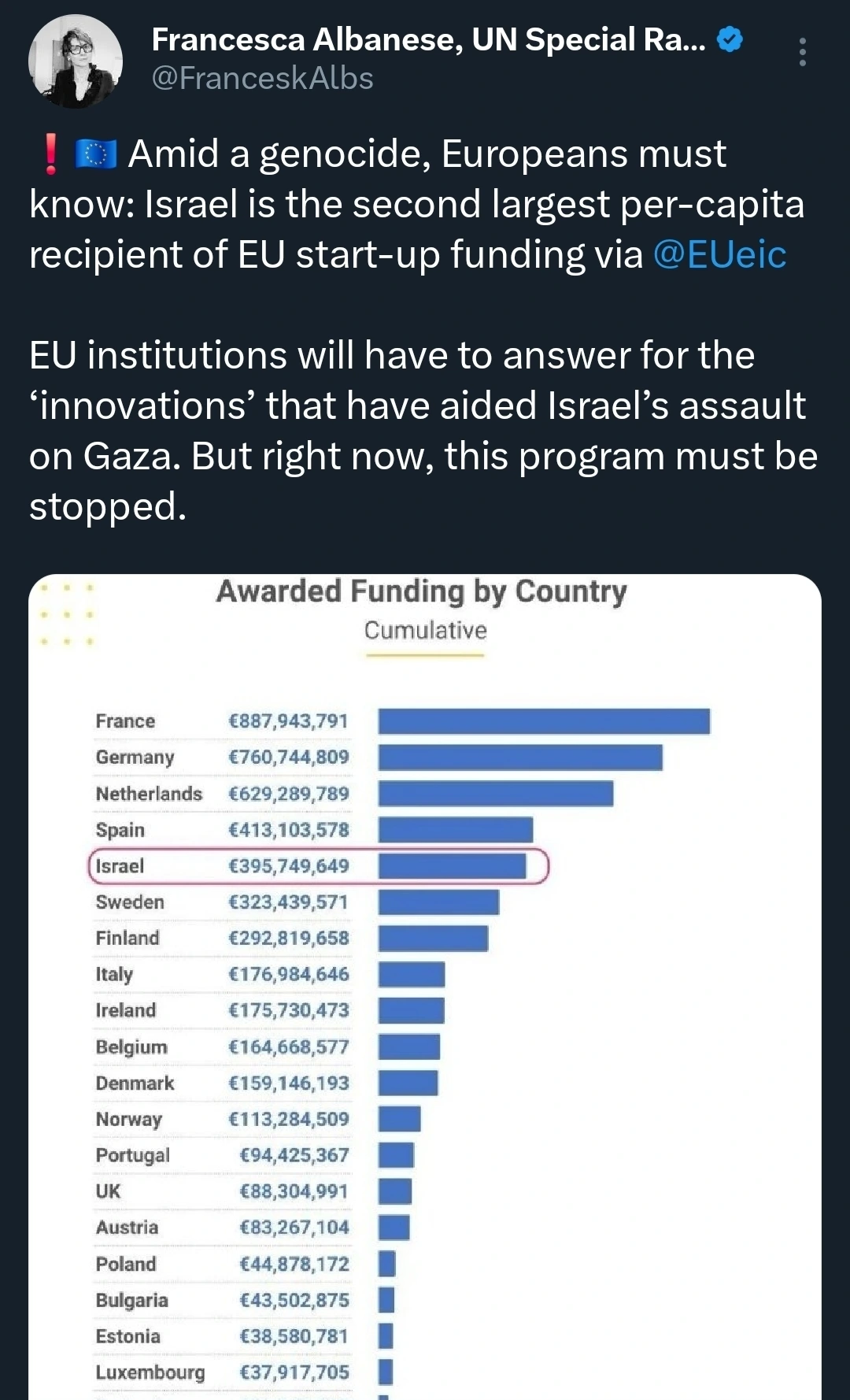This screenshot has width=850, height=1400.
Task: Tap the France funding bar
Action: pyautogui.click(x=544, y=721)
